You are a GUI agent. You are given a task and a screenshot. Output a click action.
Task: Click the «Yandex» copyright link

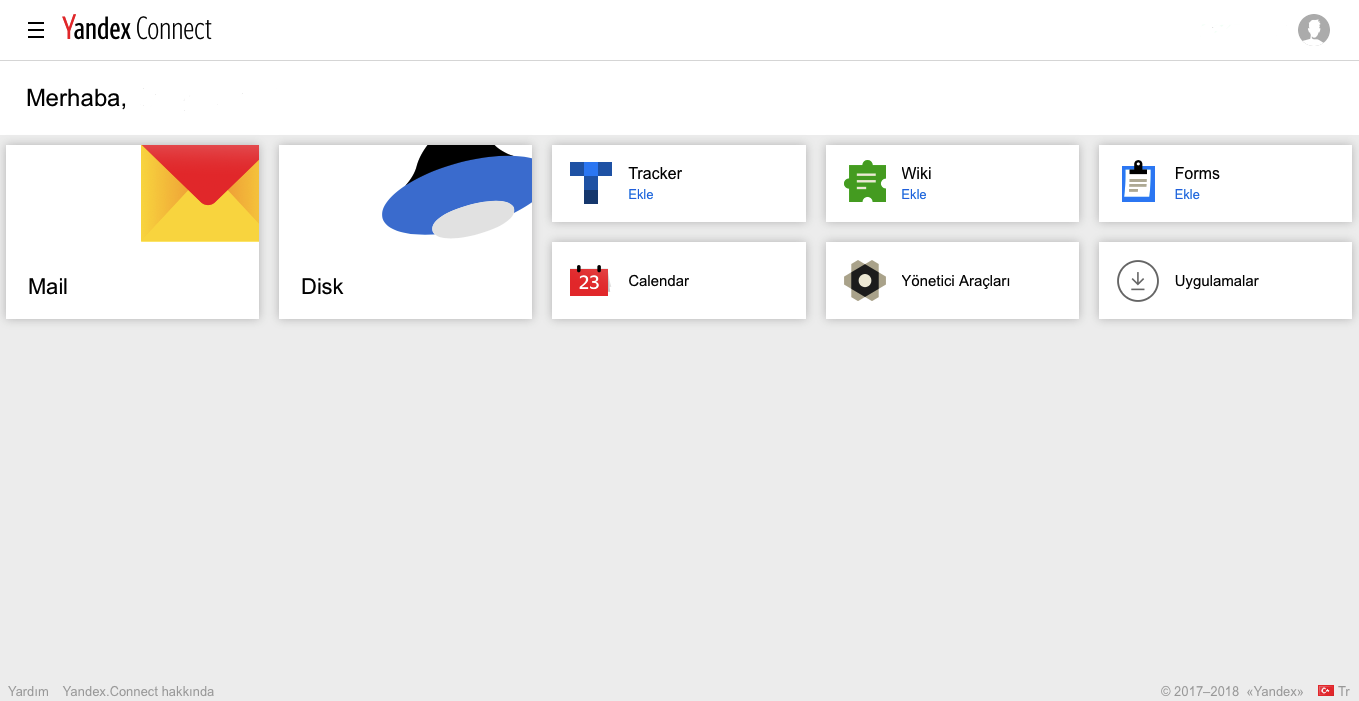1275,691
